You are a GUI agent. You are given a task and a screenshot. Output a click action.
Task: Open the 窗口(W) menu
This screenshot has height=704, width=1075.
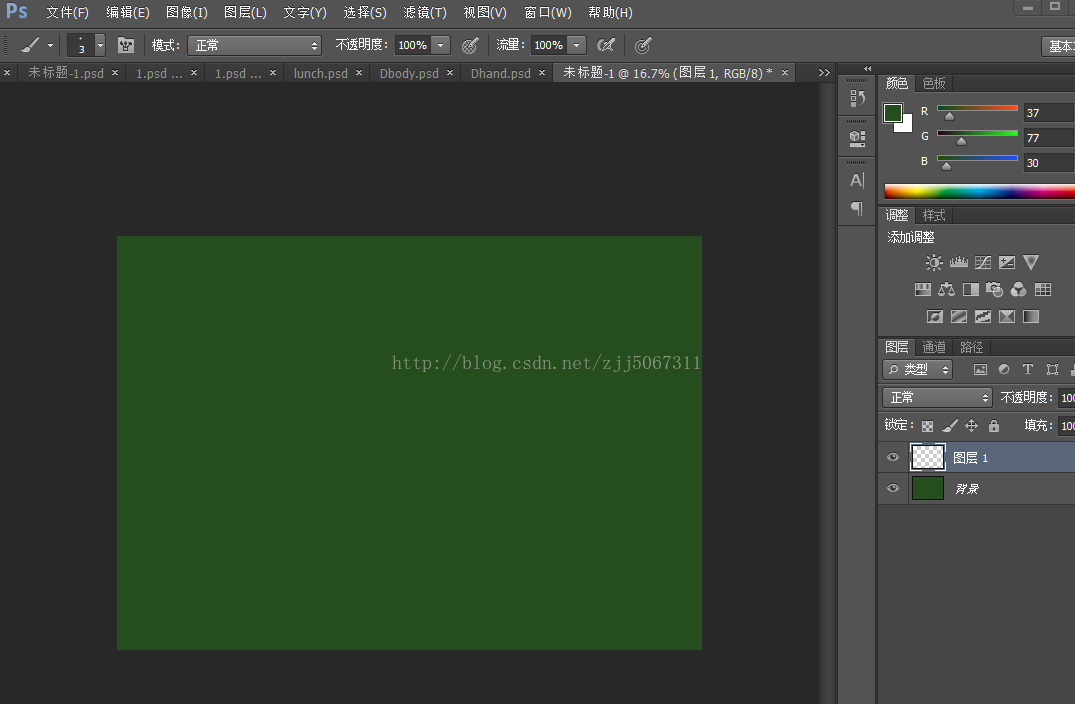click(x=548, y=12)
